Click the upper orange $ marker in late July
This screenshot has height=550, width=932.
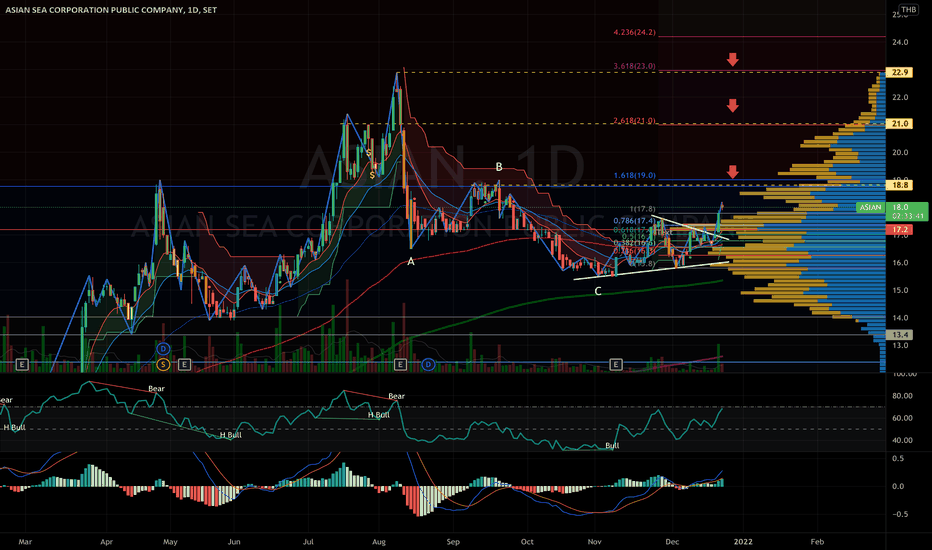(x=369, y=153)
